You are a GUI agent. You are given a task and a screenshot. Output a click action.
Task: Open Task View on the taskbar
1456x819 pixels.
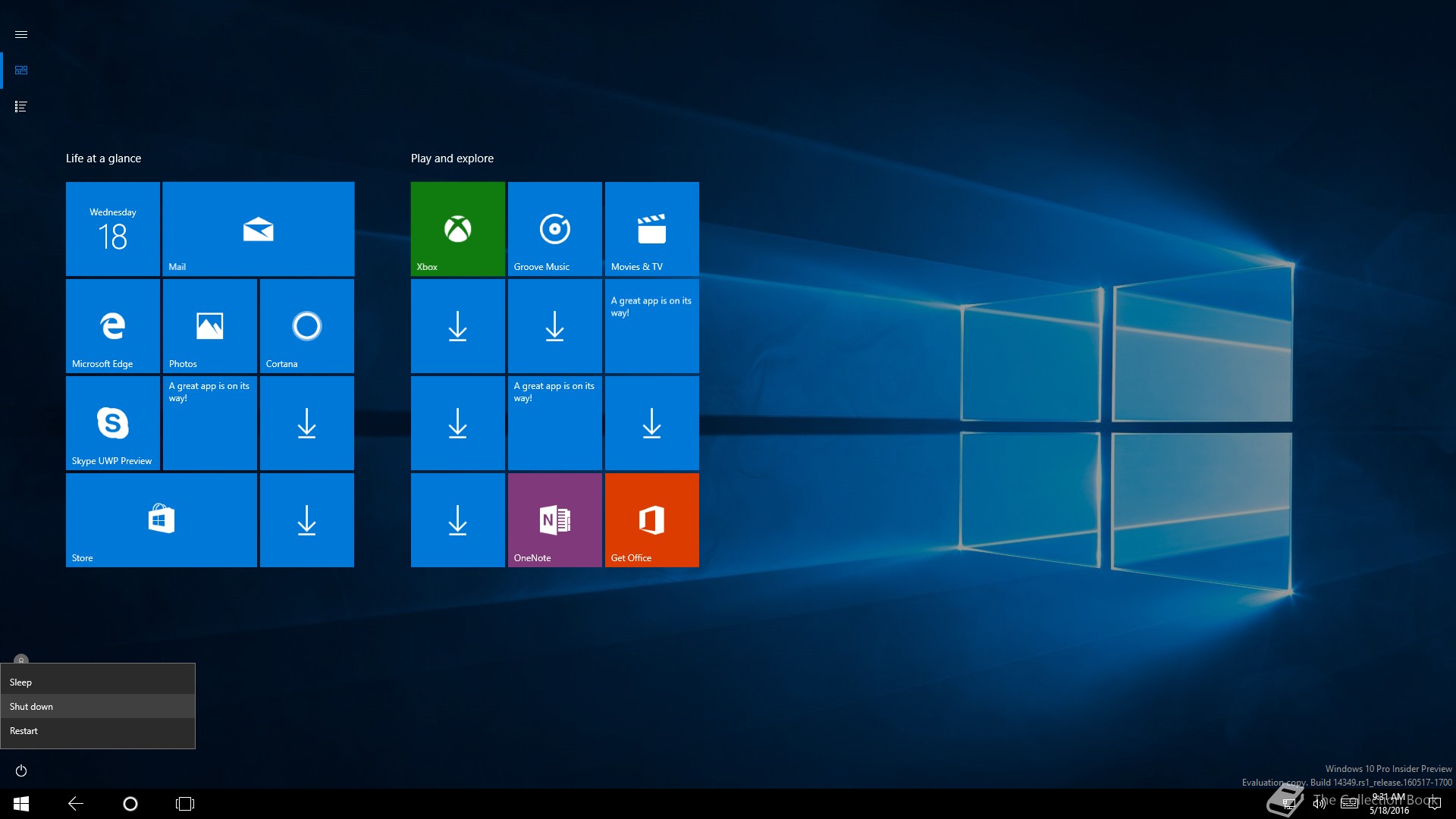(x=185, y=804)
